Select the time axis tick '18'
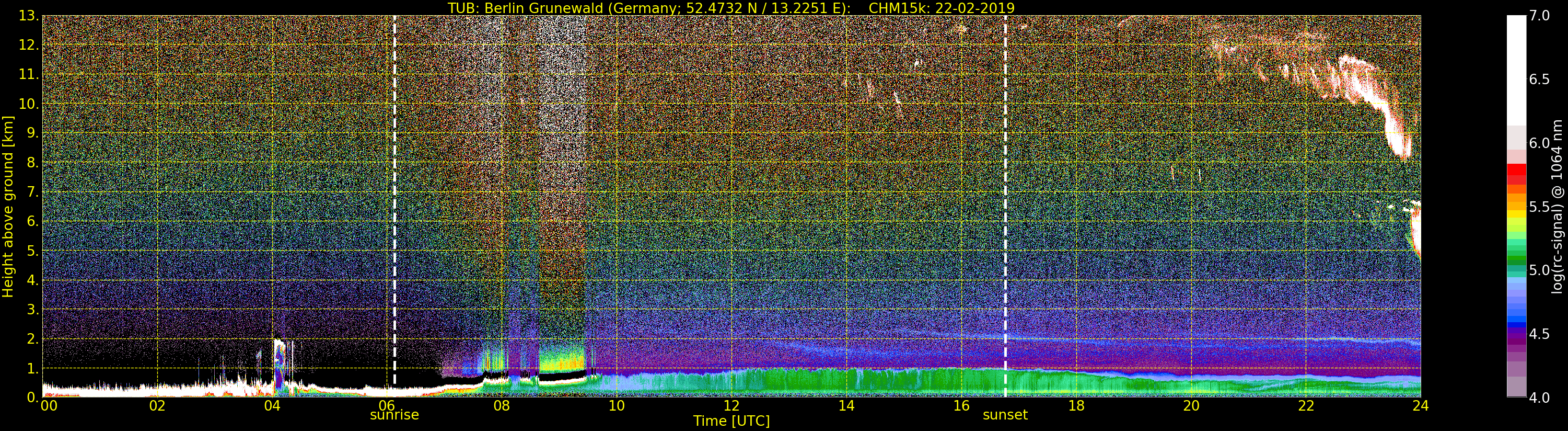 (x=1076, y=405)
